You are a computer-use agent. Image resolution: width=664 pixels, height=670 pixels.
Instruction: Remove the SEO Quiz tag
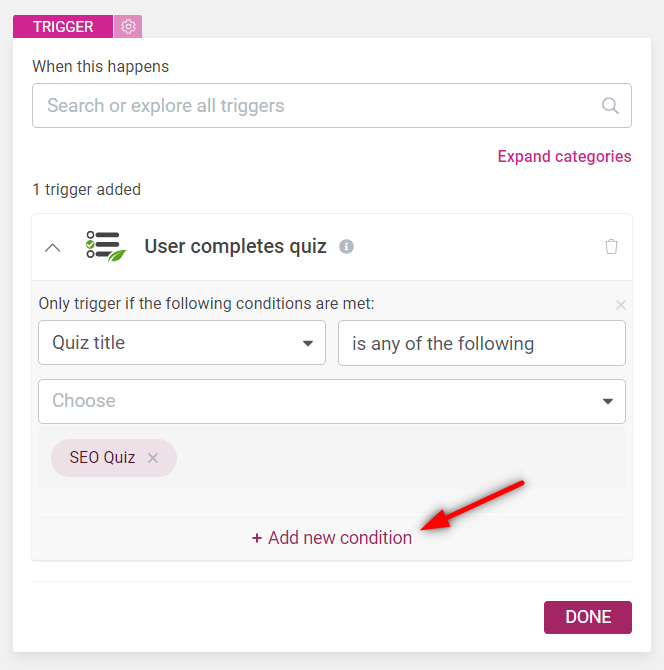[x=153, y=458]
